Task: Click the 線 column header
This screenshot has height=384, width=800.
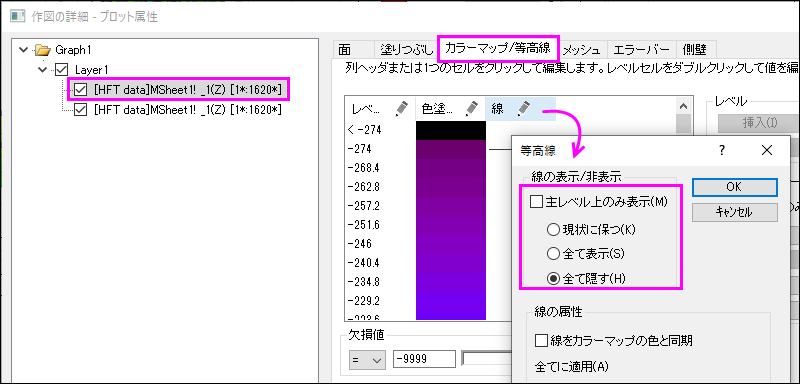Action: tap(520, 108)
